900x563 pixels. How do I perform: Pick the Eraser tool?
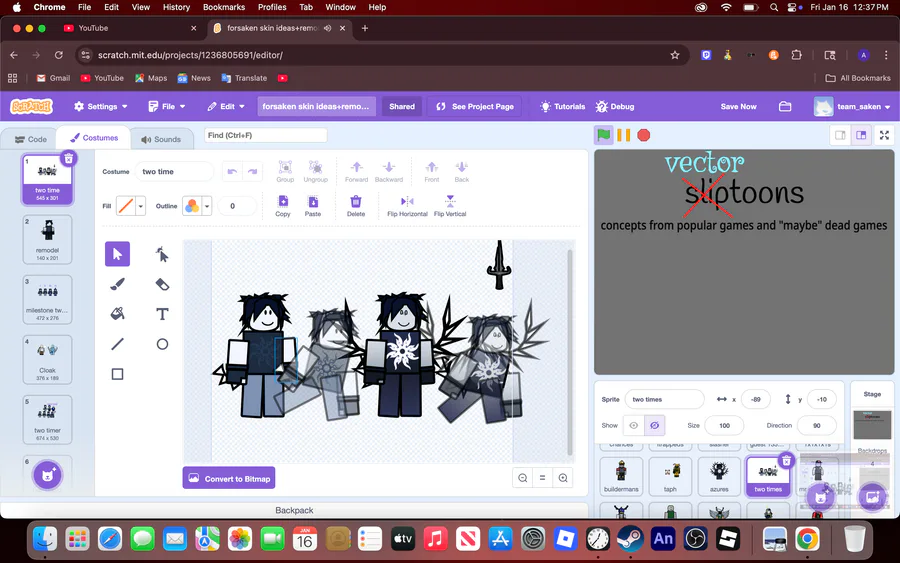(162, 284)
